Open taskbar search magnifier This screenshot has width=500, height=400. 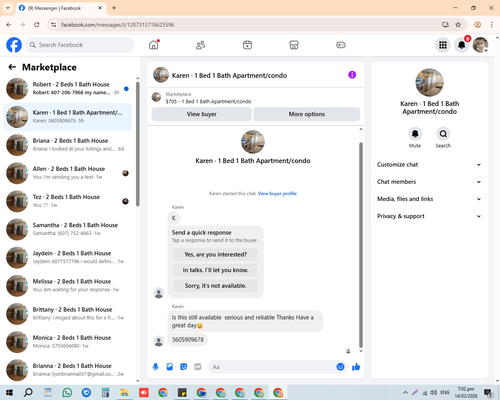28,392
